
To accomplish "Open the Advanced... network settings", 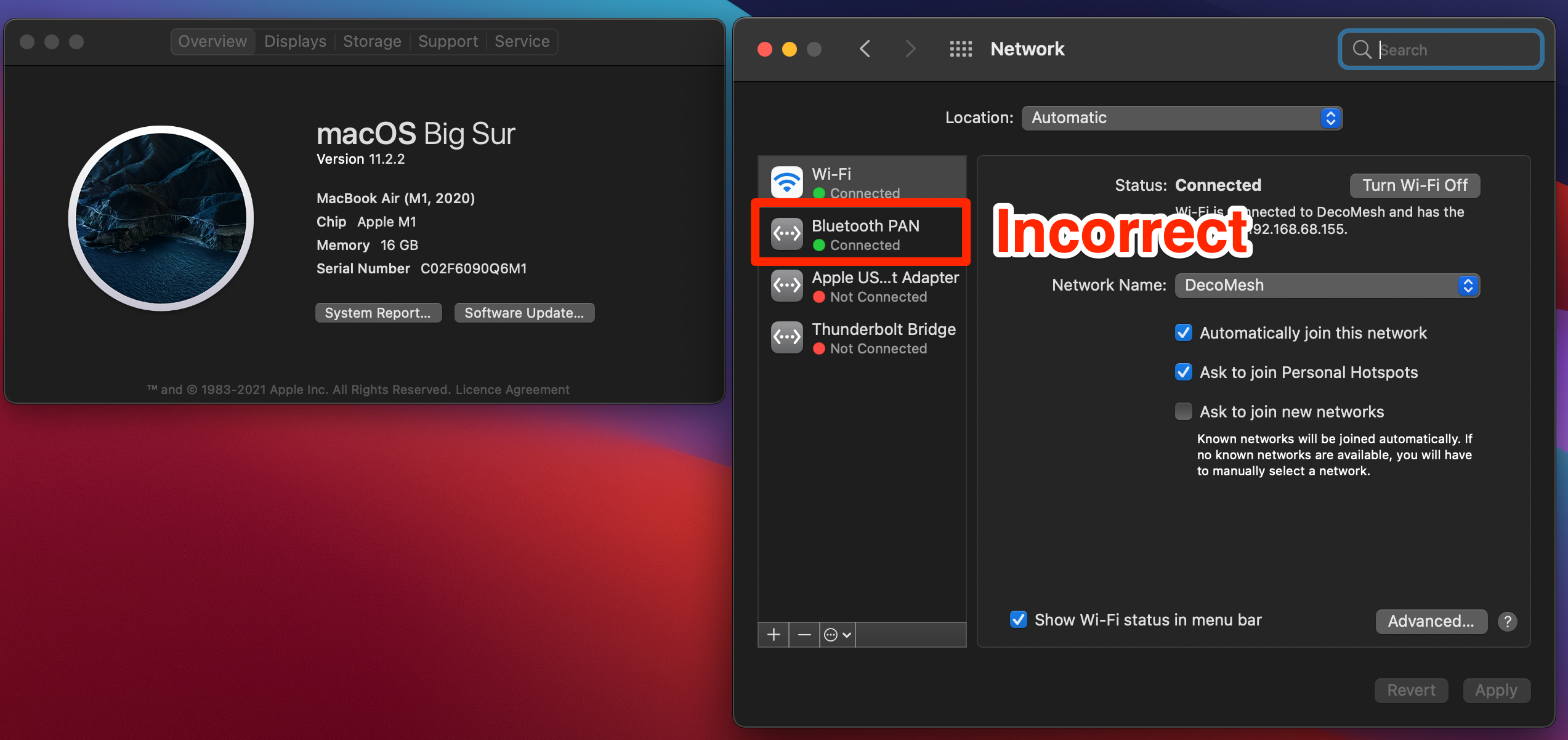I will tap(1431, 622).
